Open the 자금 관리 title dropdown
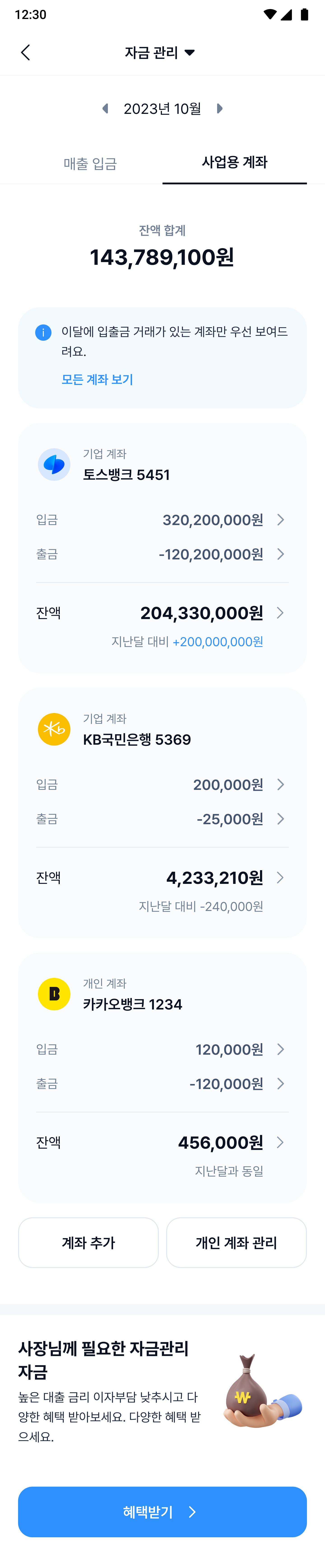 coord(160,52)
